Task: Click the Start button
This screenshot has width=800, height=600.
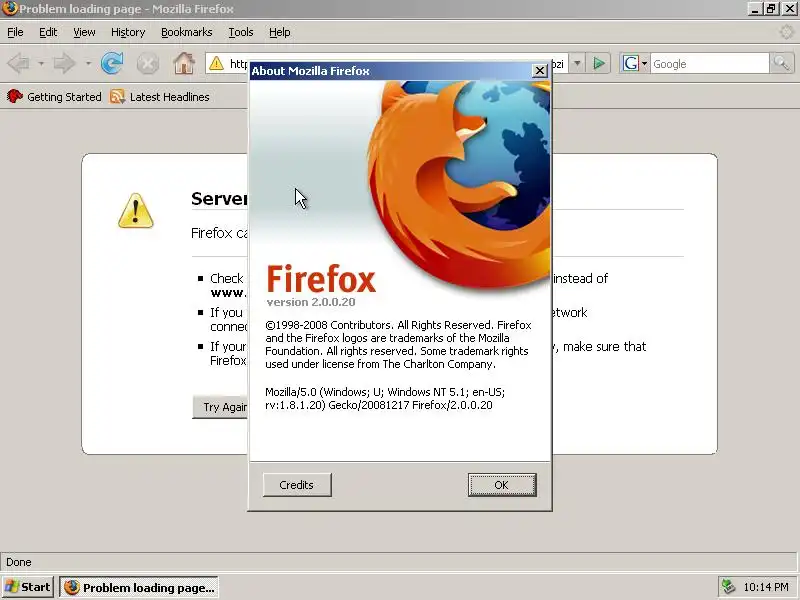Action: click(x=28, y=587)
